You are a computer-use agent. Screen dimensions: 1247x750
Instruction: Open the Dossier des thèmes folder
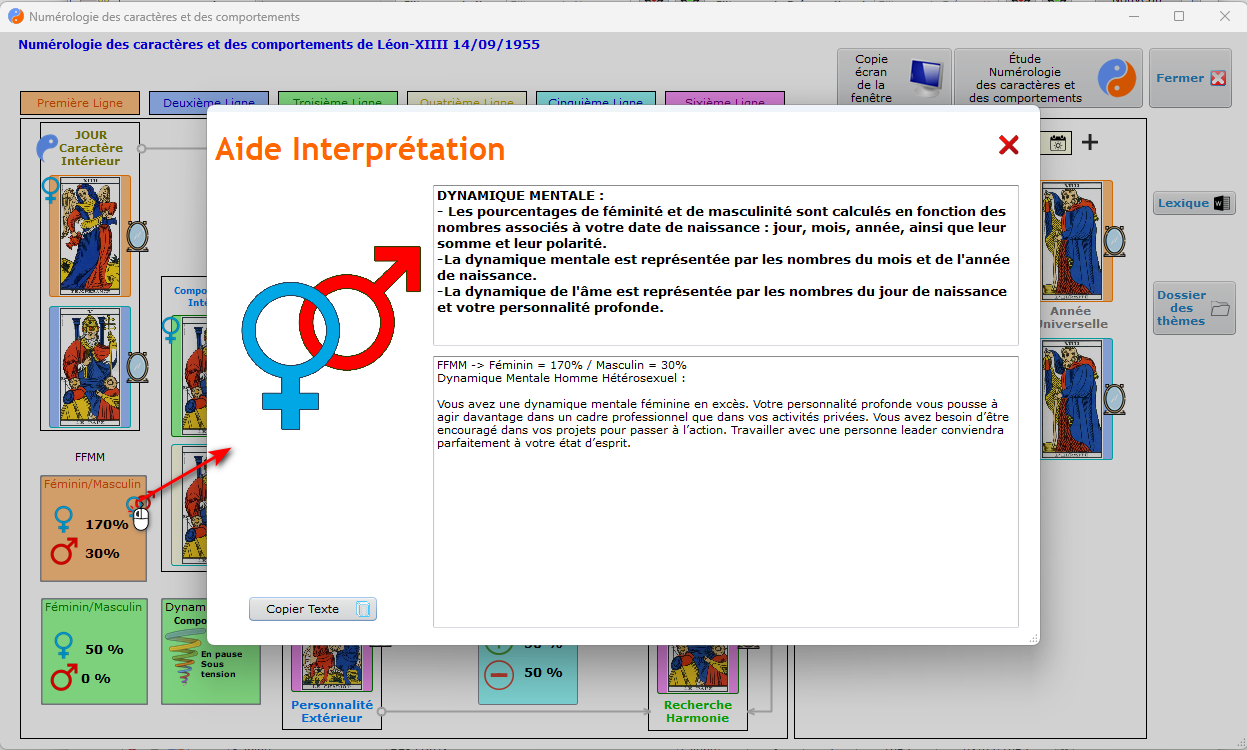[x=1194, y=308]
